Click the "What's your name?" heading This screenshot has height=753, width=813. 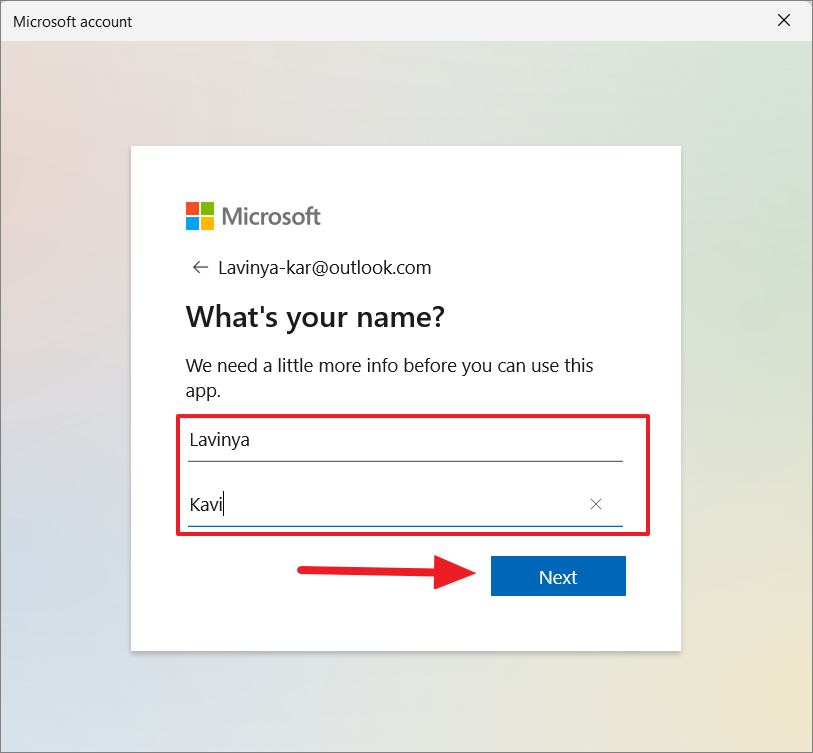[315, 317]
